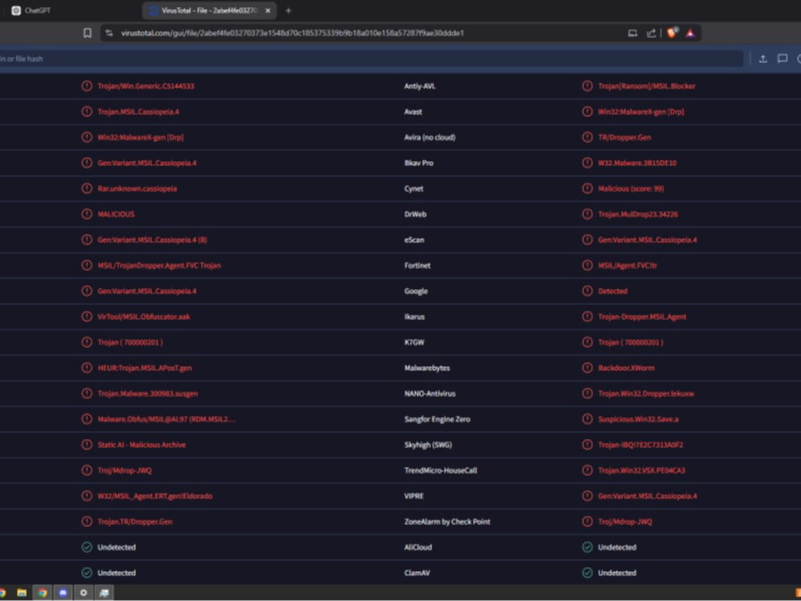Click the Cynet vendor label
Image resolution: width=801 pixels, height=601 pixels.
click(414, 189)
